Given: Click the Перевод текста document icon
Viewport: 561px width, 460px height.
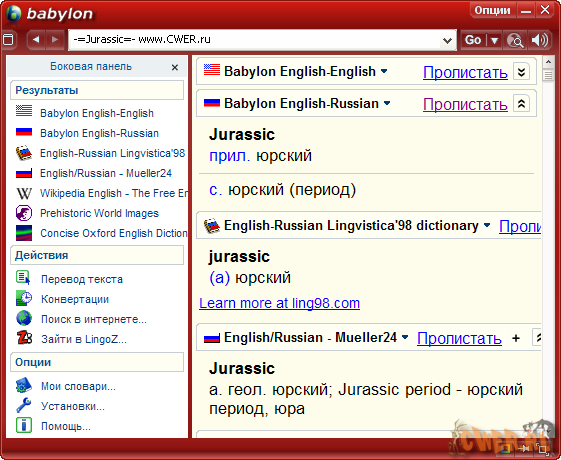Looking at the screenshot, I should point(24,278).
